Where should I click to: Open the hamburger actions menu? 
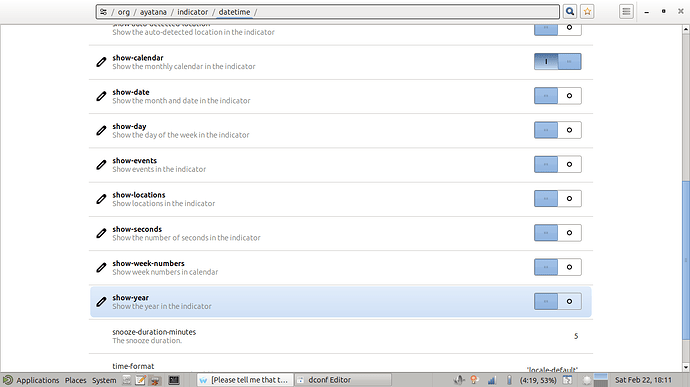(x=626, y=12)
